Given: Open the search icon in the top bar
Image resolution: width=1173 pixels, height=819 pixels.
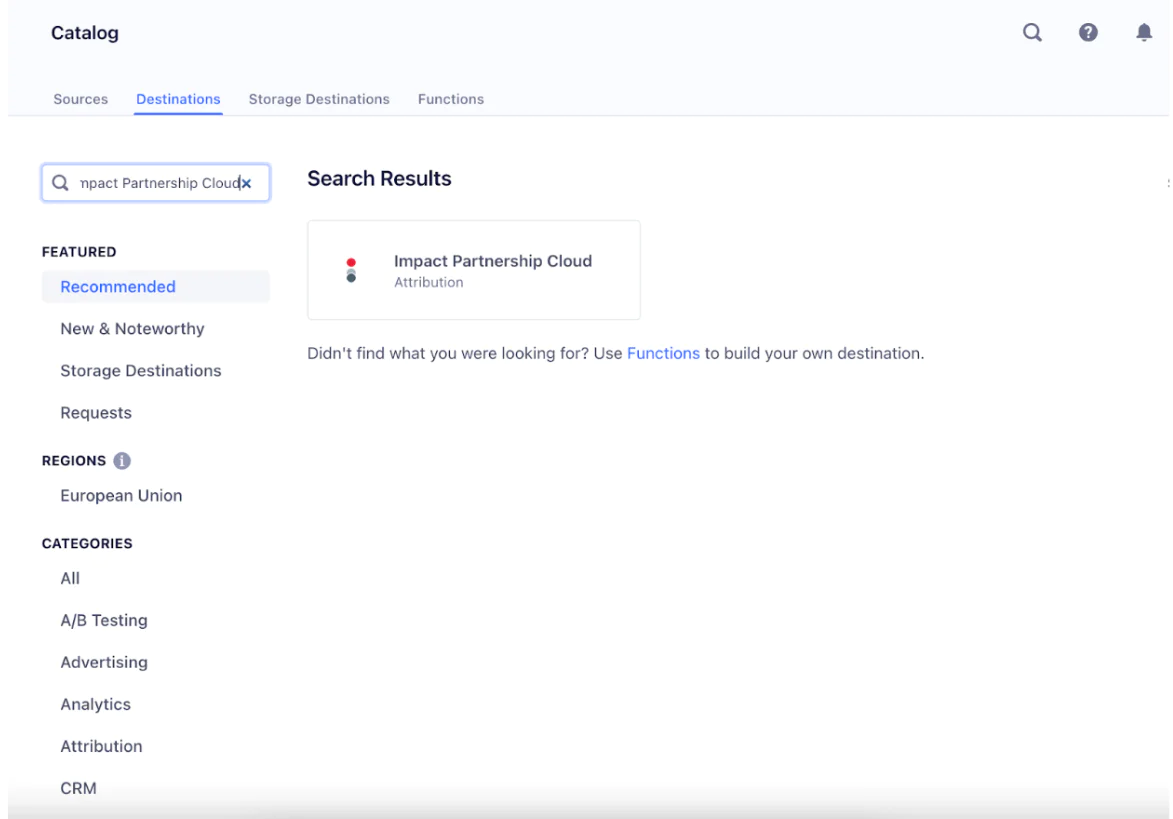Looking at the screenshot, I should 1031,32.
